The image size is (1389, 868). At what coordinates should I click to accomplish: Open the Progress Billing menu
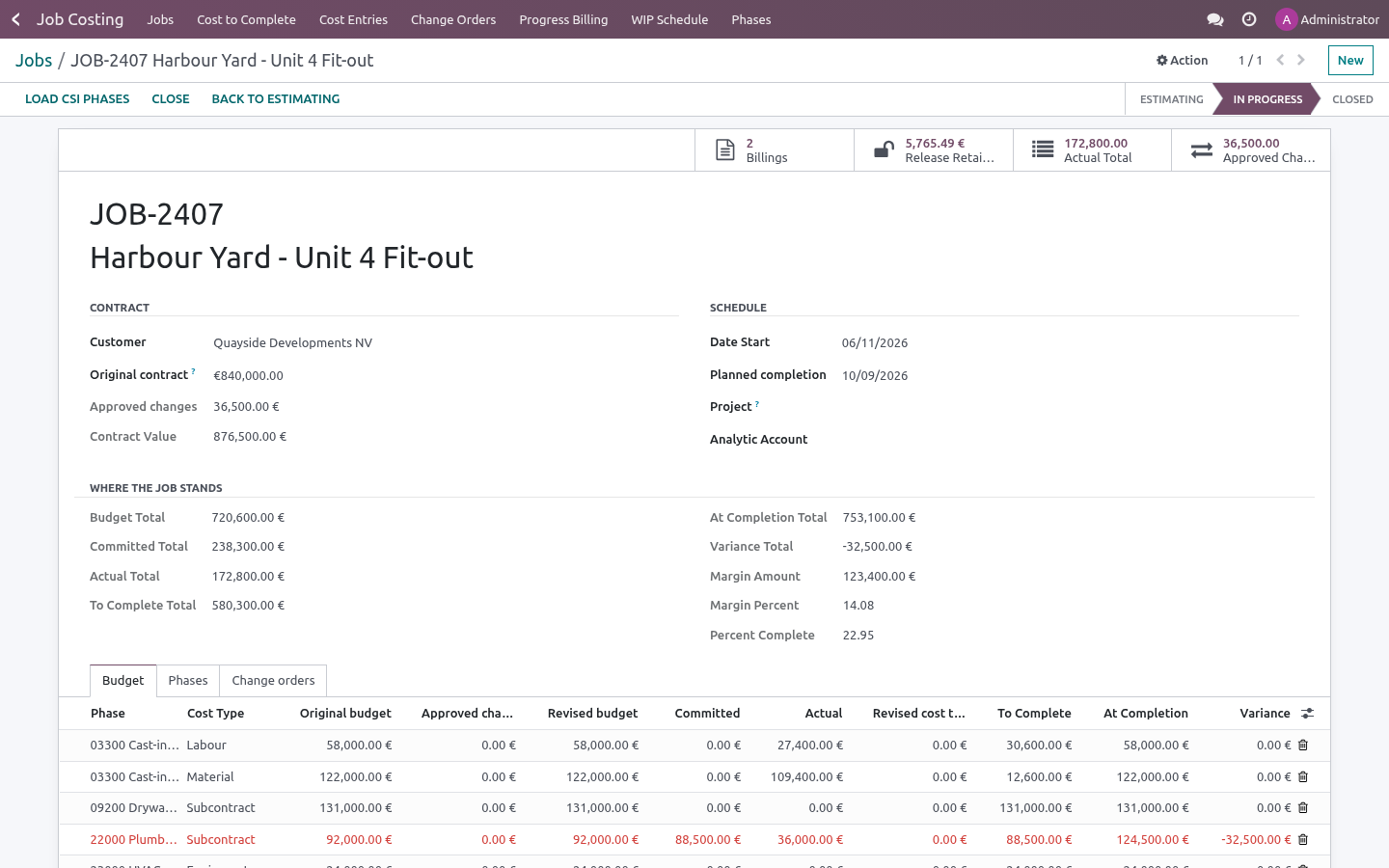coord(563,19)
